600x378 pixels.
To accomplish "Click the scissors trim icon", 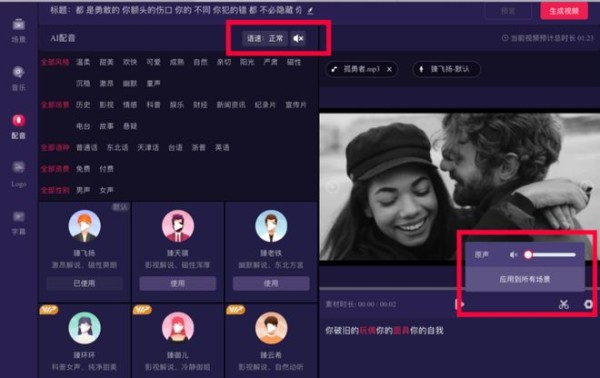I will [x=563, y=305].
